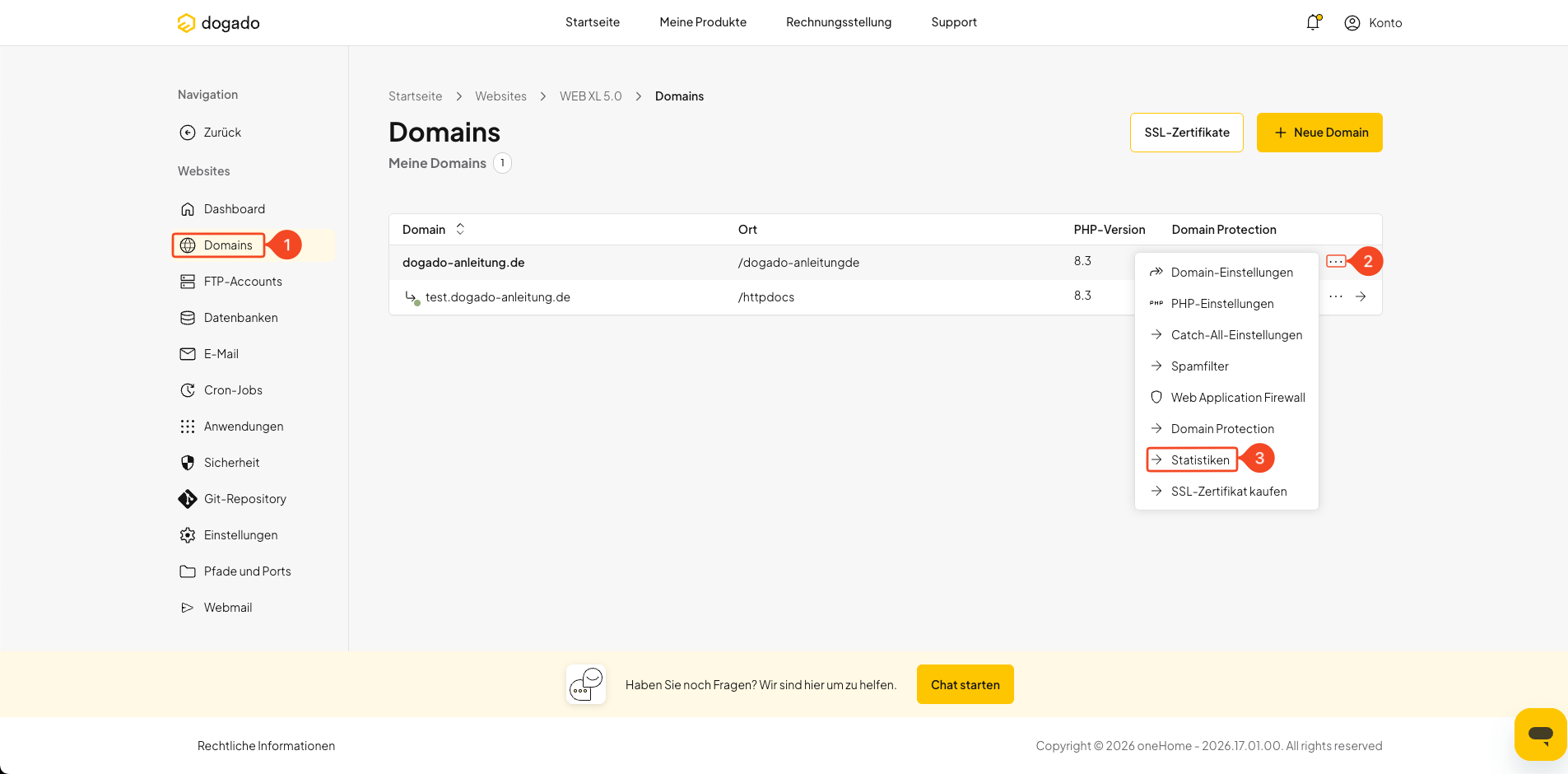Open three-dot menu for test.dogado-anleitung.de
1568x774 pixels.
click(1336, 296)
